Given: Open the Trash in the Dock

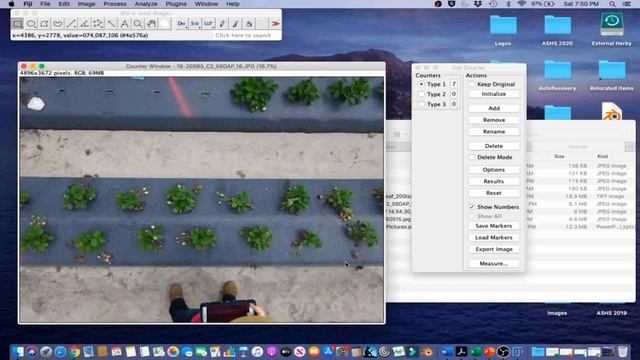Looking at the screenshot, I should click(x=622, y=351).
